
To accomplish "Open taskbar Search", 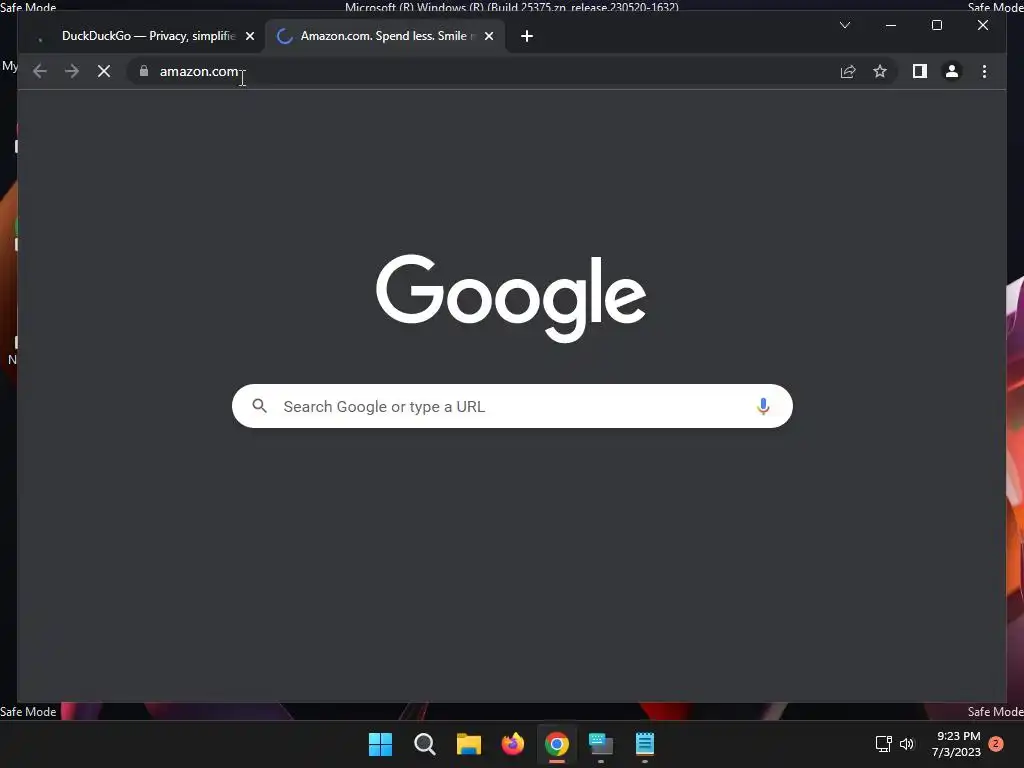I will click(x=424, y=744).
